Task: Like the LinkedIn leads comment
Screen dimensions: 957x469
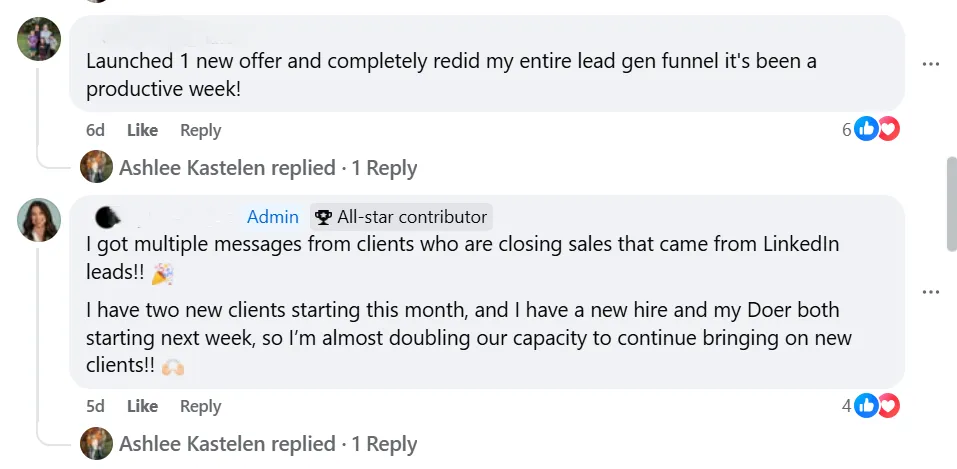Action: (x=142, y=406)
